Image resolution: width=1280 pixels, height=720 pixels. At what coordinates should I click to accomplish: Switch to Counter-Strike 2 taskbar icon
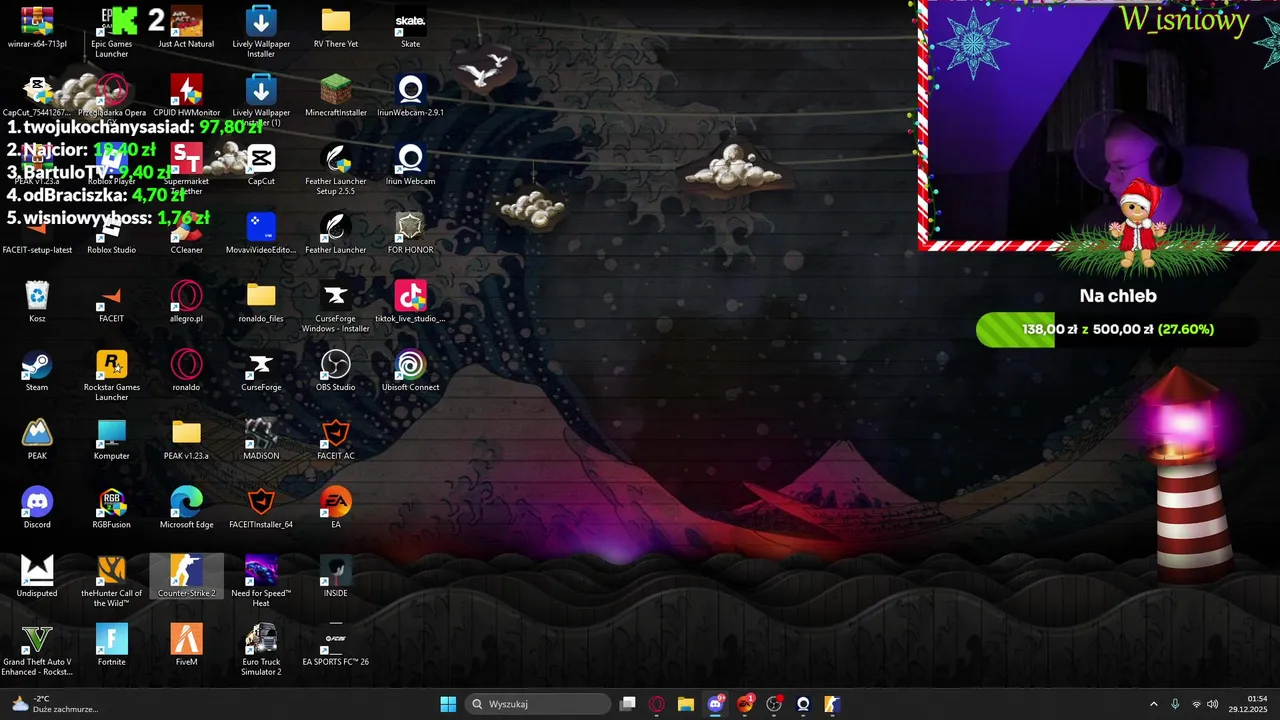click(x=832, y=704)
